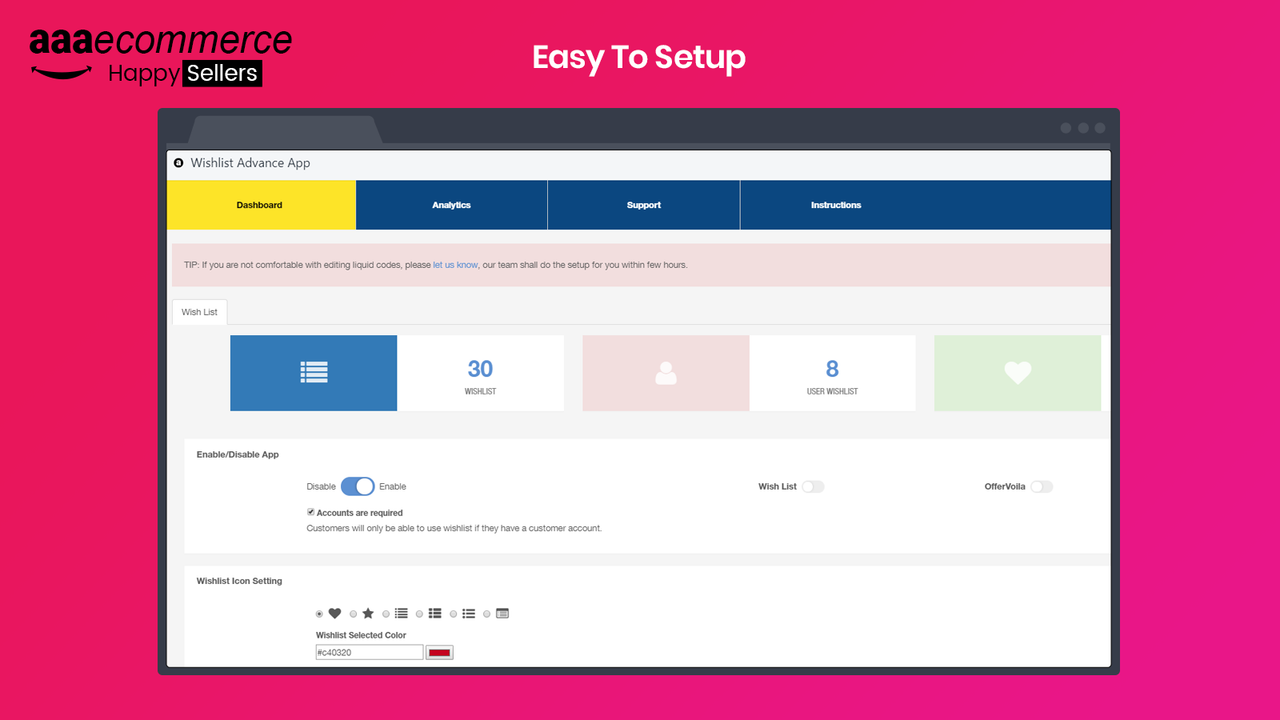Click the Wishlist Advance App circle icon
Image resolution: width=1280 pixels, height=720 pixels.
click(178, 163)
